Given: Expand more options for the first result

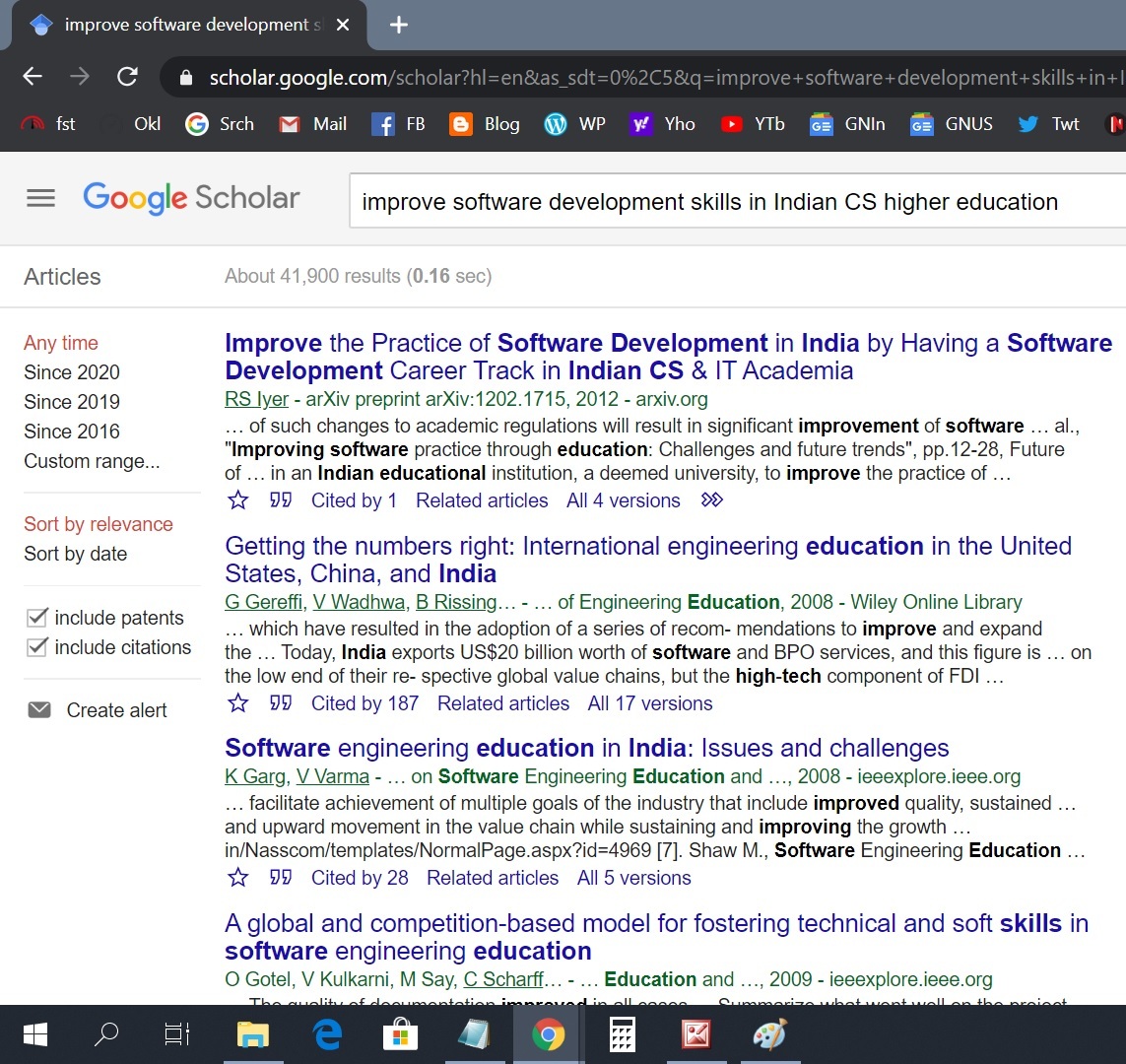Looking at the screenshot, I should click(711, 500).
